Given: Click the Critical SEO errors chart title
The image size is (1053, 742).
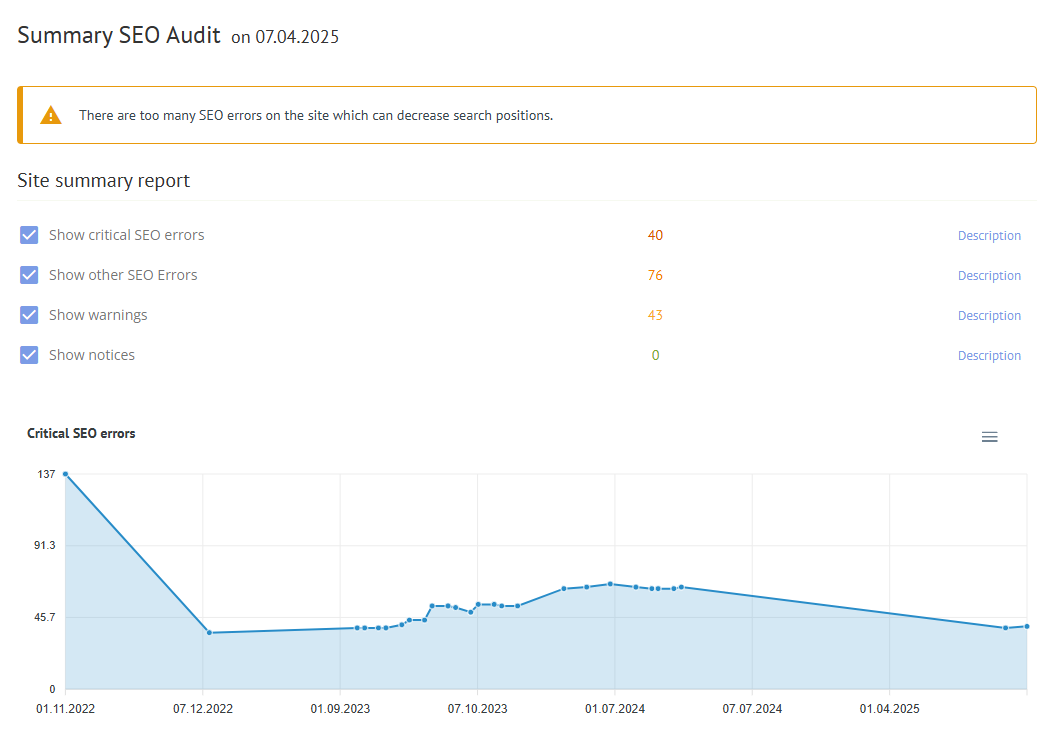Looking at the screenshot, I should pos(81,434).
